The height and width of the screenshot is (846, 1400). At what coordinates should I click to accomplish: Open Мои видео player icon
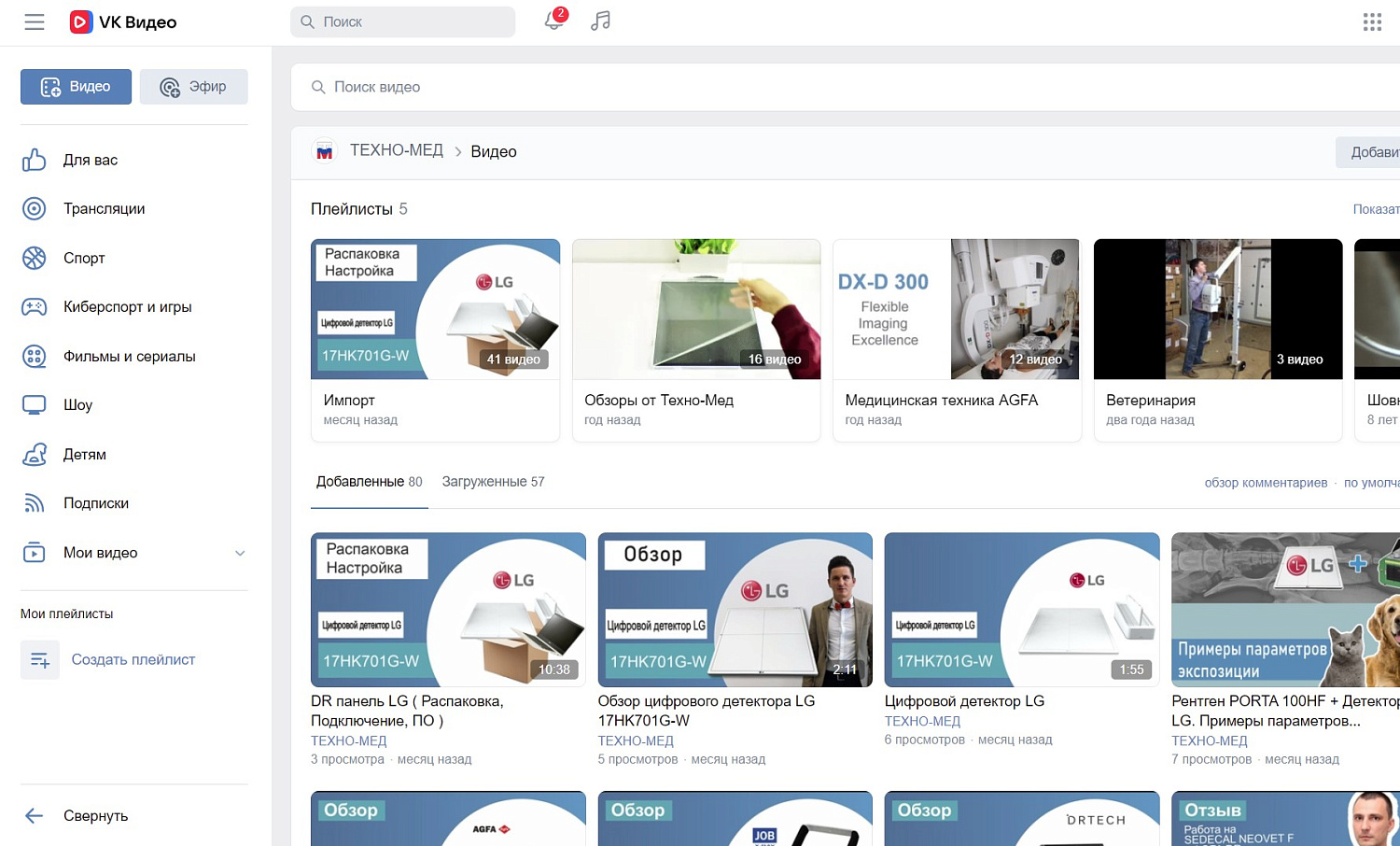[x=35, y=552]
